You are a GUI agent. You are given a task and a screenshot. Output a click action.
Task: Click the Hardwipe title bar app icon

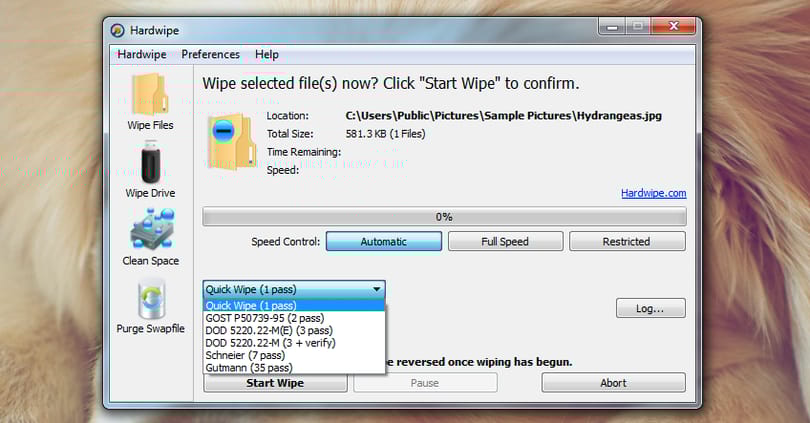click(x=117, y=30)
